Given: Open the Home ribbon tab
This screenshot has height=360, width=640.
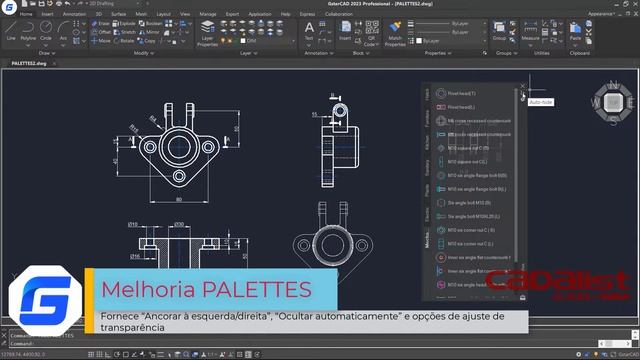Looking at the screenshot, I should 26,14.
